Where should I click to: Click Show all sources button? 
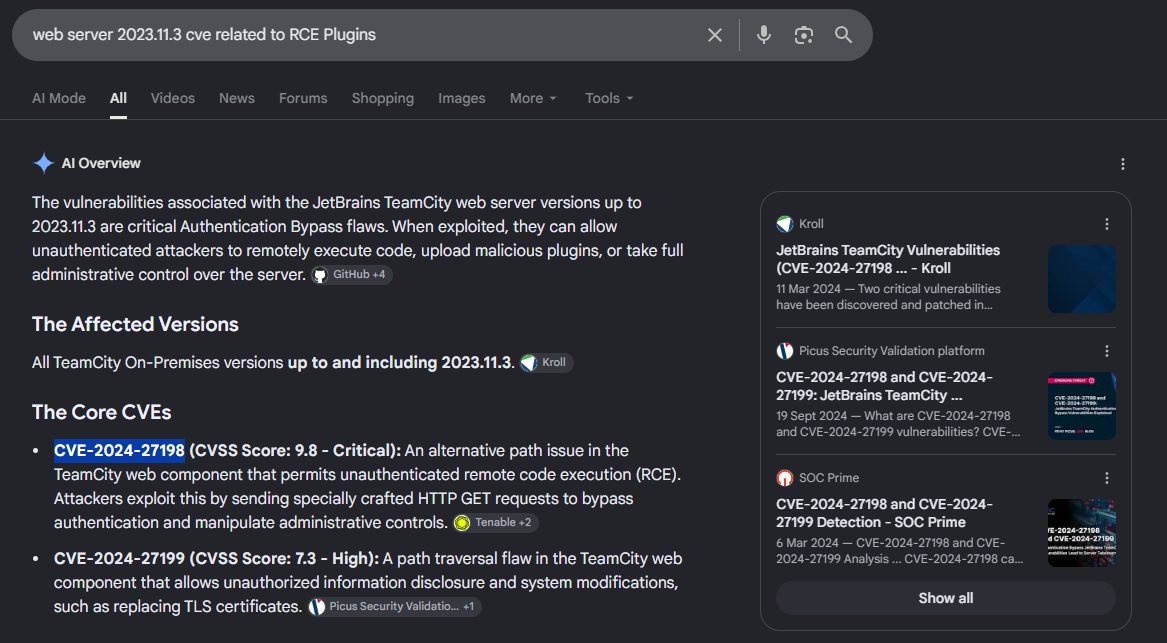coord(945,598)
